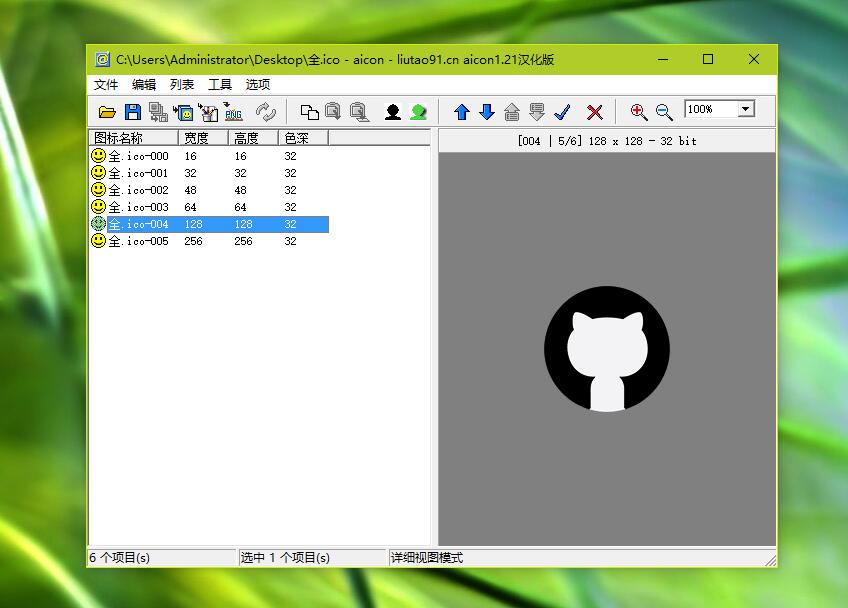Open the 100% zoom dropdown arrow
848x608 pixels.
pos(746,109)
